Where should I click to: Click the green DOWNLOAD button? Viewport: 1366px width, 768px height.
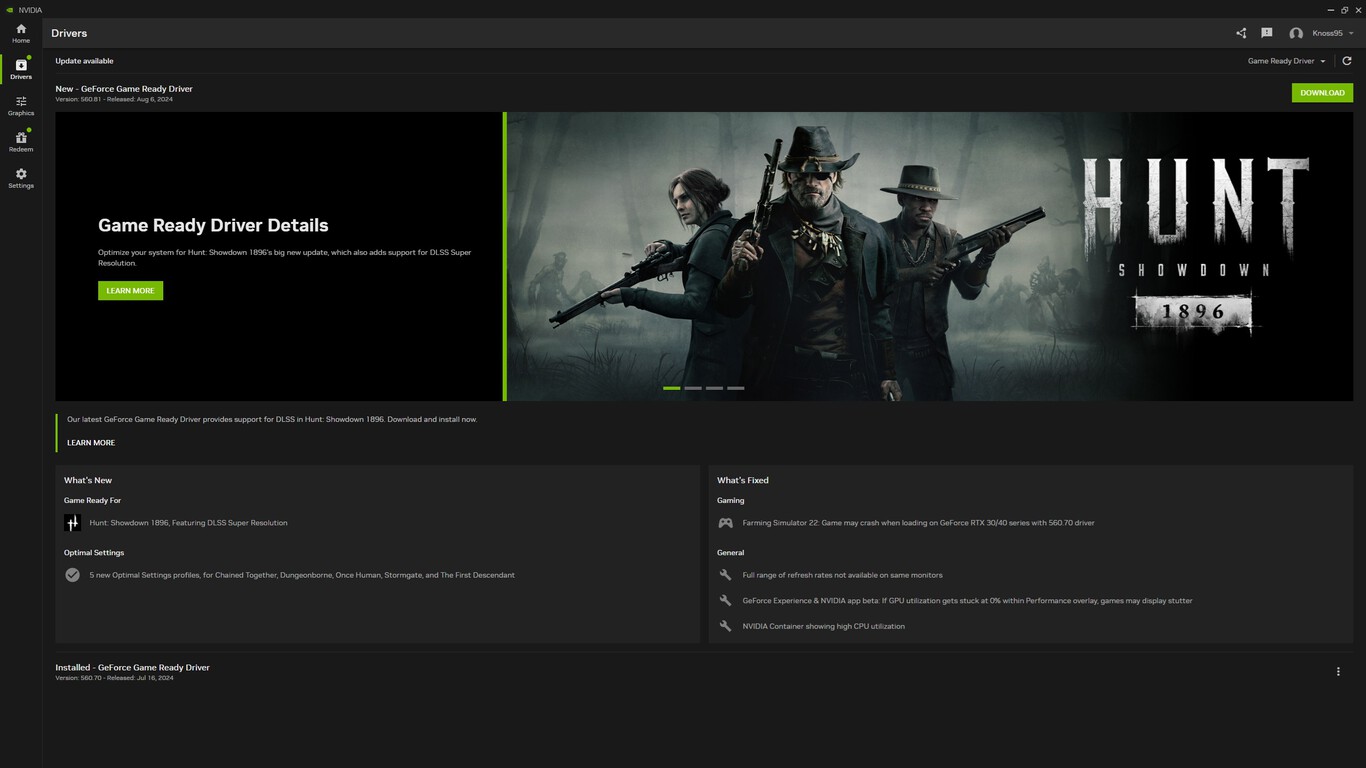pyautogui.click(x=1322, y=93)
